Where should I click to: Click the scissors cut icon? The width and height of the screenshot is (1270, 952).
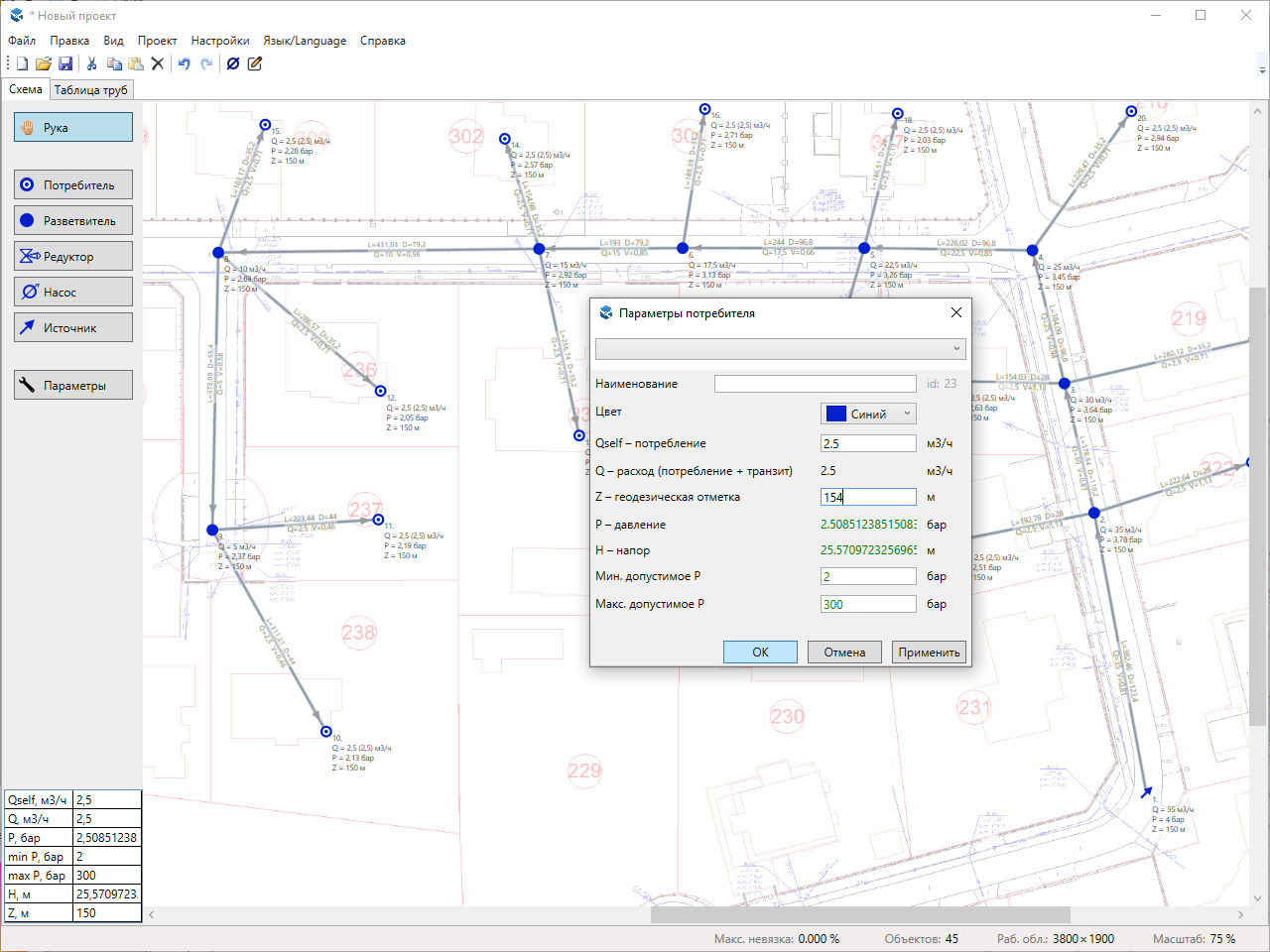point(91,63)
